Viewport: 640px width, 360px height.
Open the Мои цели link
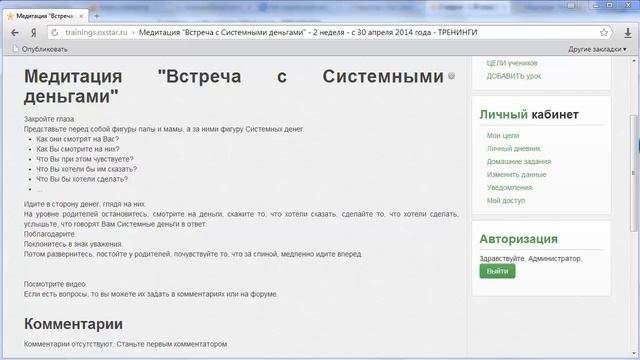coord(503,136)
